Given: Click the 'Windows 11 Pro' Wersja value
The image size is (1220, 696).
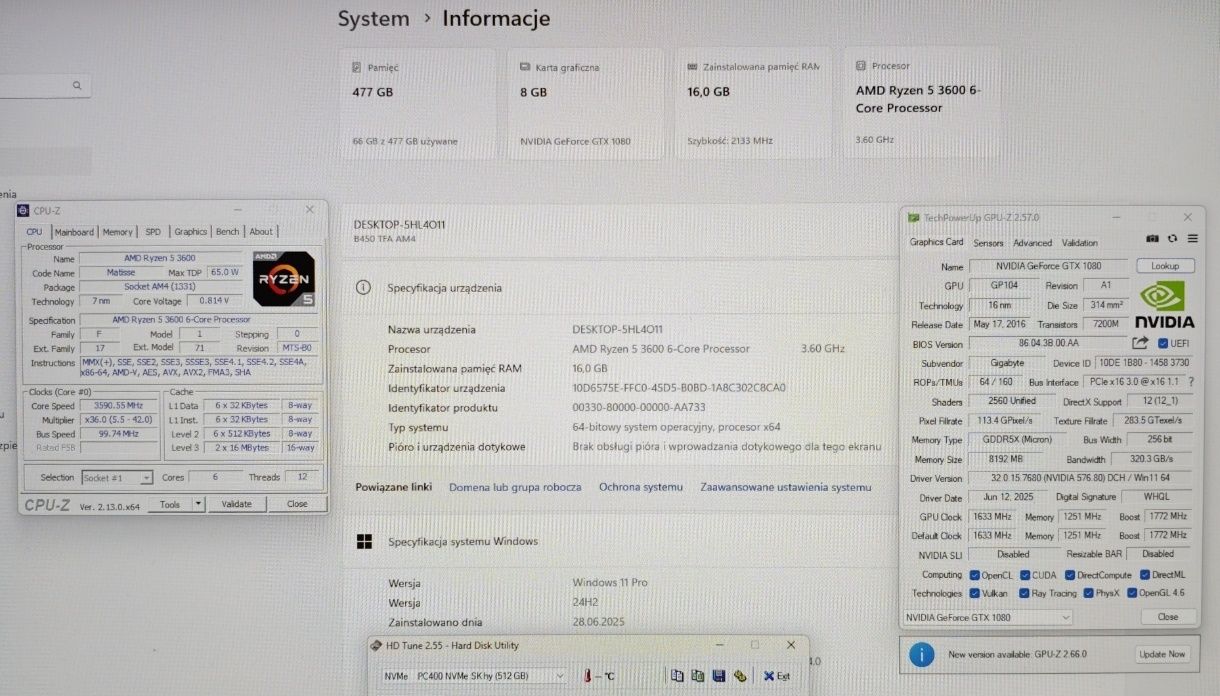Looking at the screenshot, I should pos(610,583).
